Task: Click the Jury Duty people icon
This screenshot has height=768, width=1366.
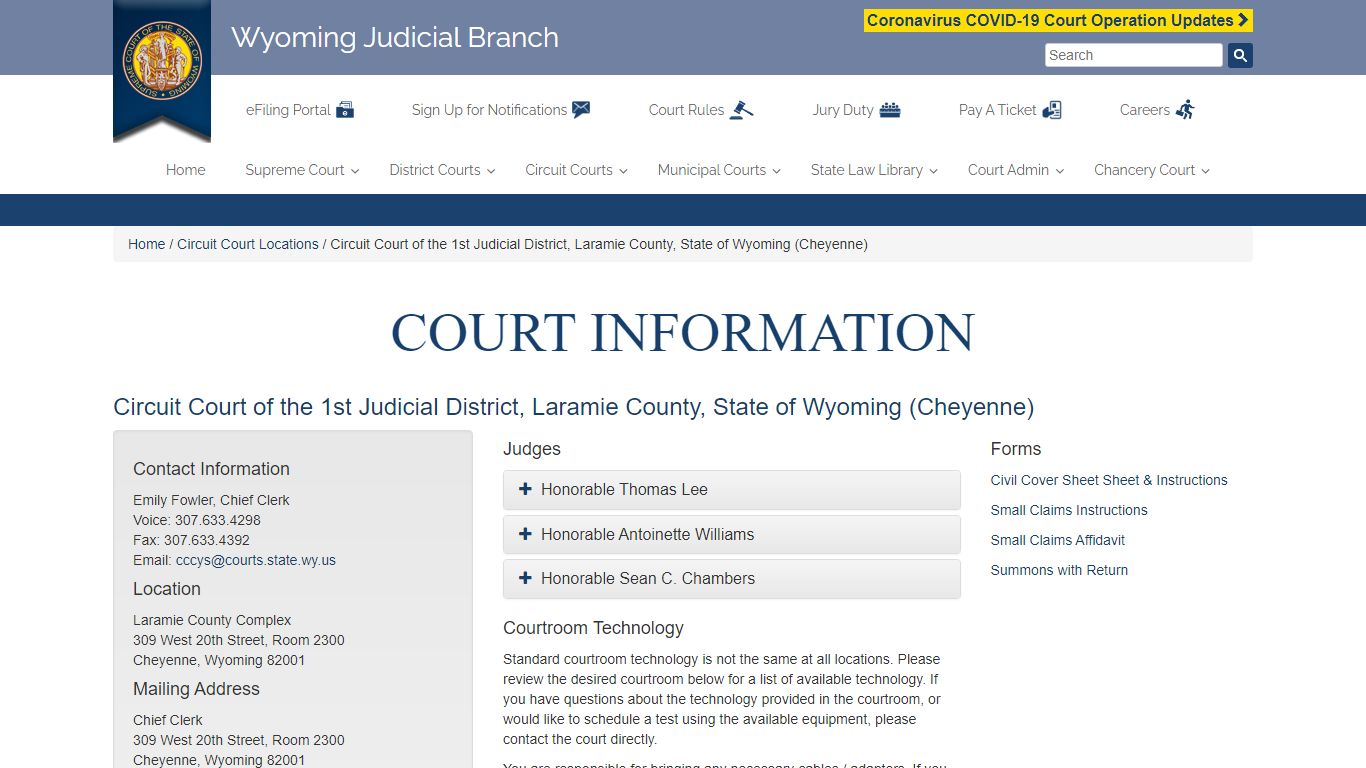Action: pos(890,110)
